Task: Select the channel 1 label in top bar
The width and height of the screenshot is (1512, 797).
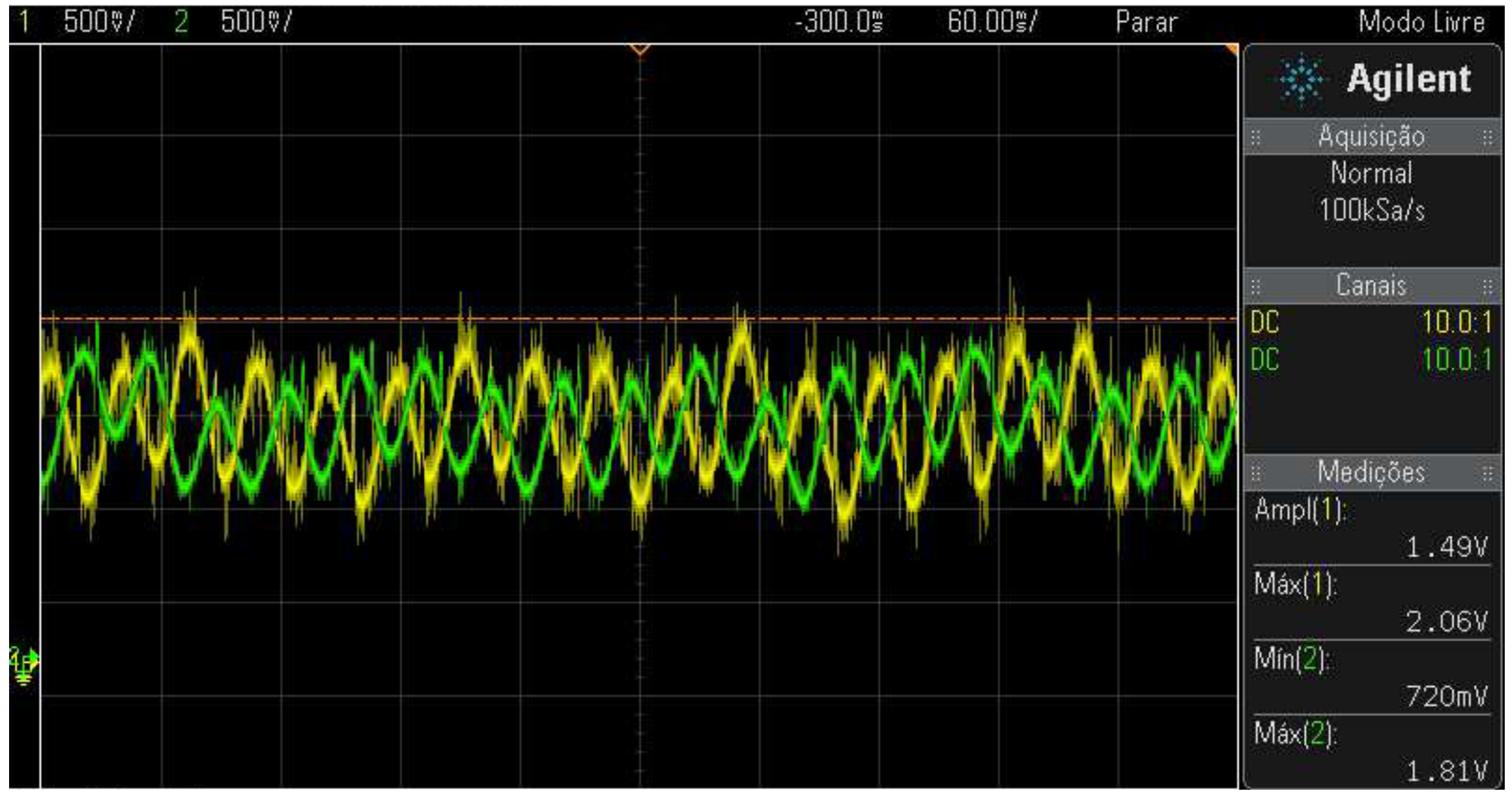Action: click(x=24, y=22)
